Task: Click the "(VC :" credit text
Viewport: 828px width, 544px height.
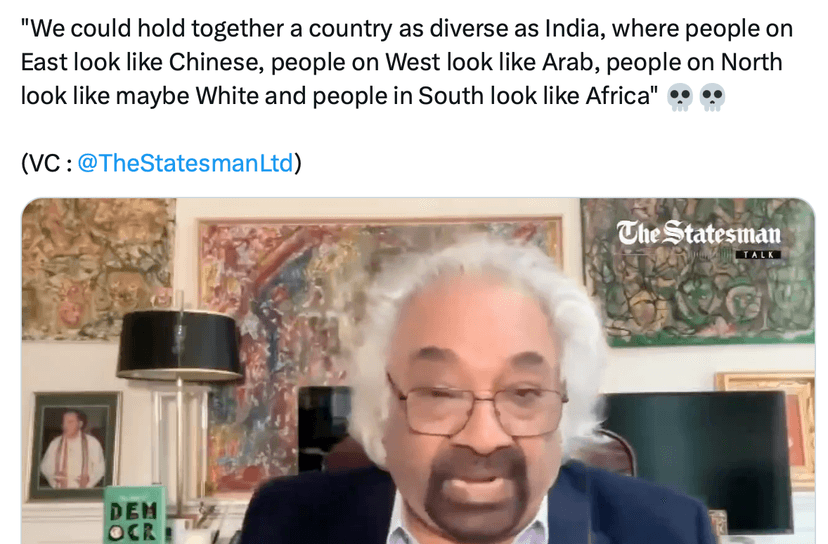Action: [46, 163]
